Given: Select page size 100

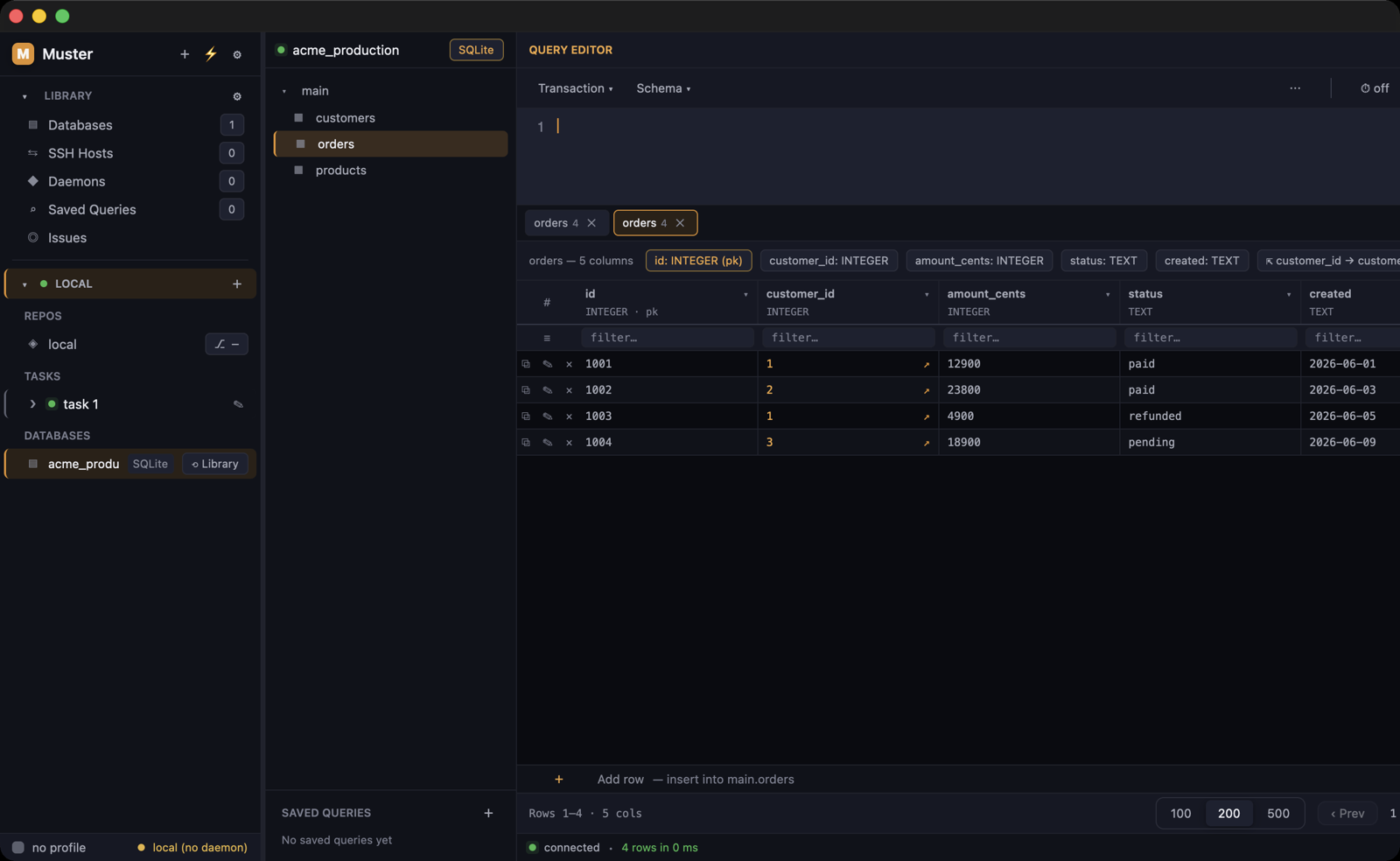Looking at the screenshot, I should (x=1180, y=814).
